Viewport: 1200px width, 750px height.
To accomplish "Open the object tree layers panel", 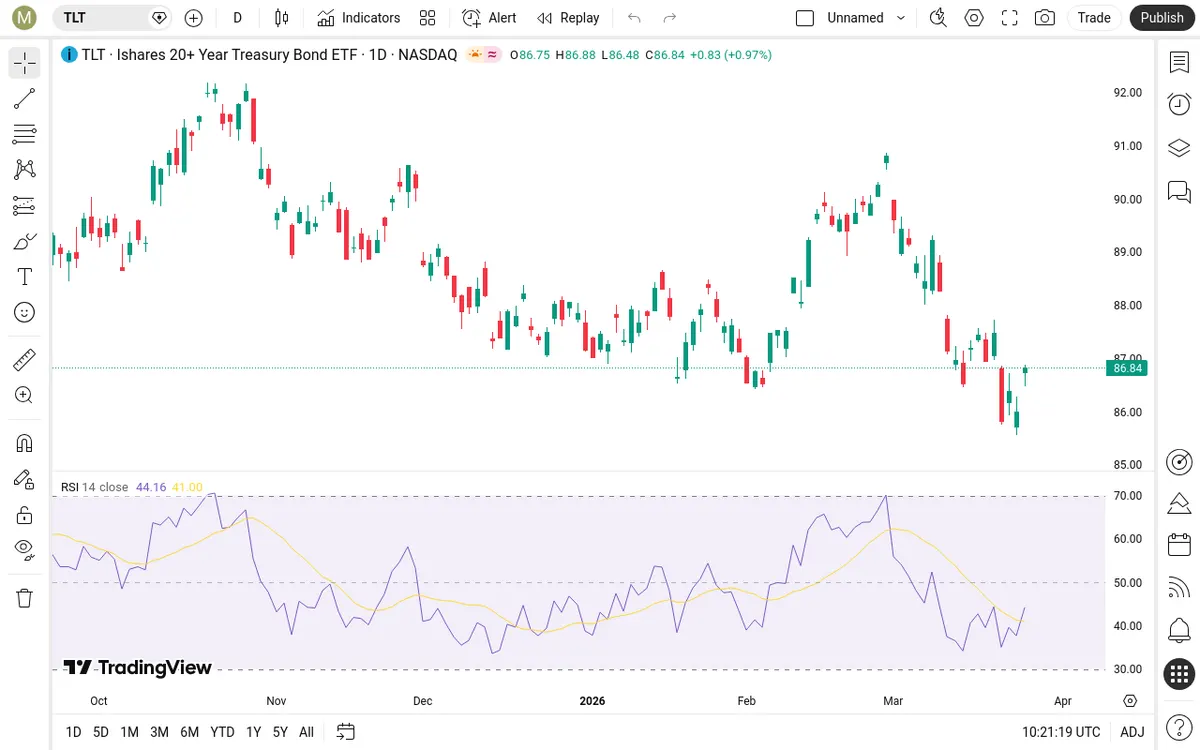I will (1179, 148).
